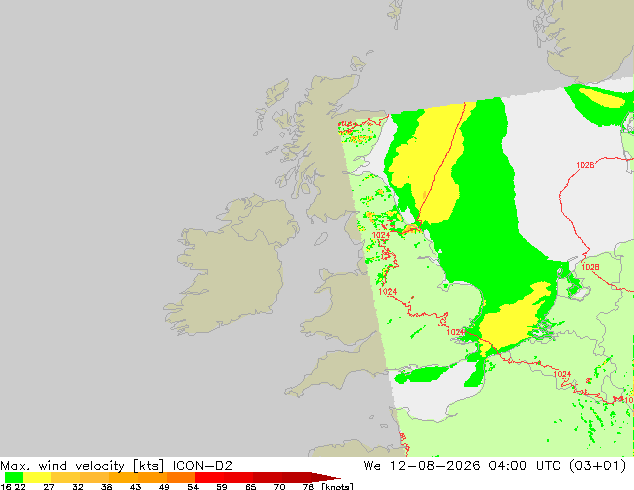Click the orange 38–43 knots legend swatch
This screenshot has height=490, width=634.
click(x=123, y=477)
